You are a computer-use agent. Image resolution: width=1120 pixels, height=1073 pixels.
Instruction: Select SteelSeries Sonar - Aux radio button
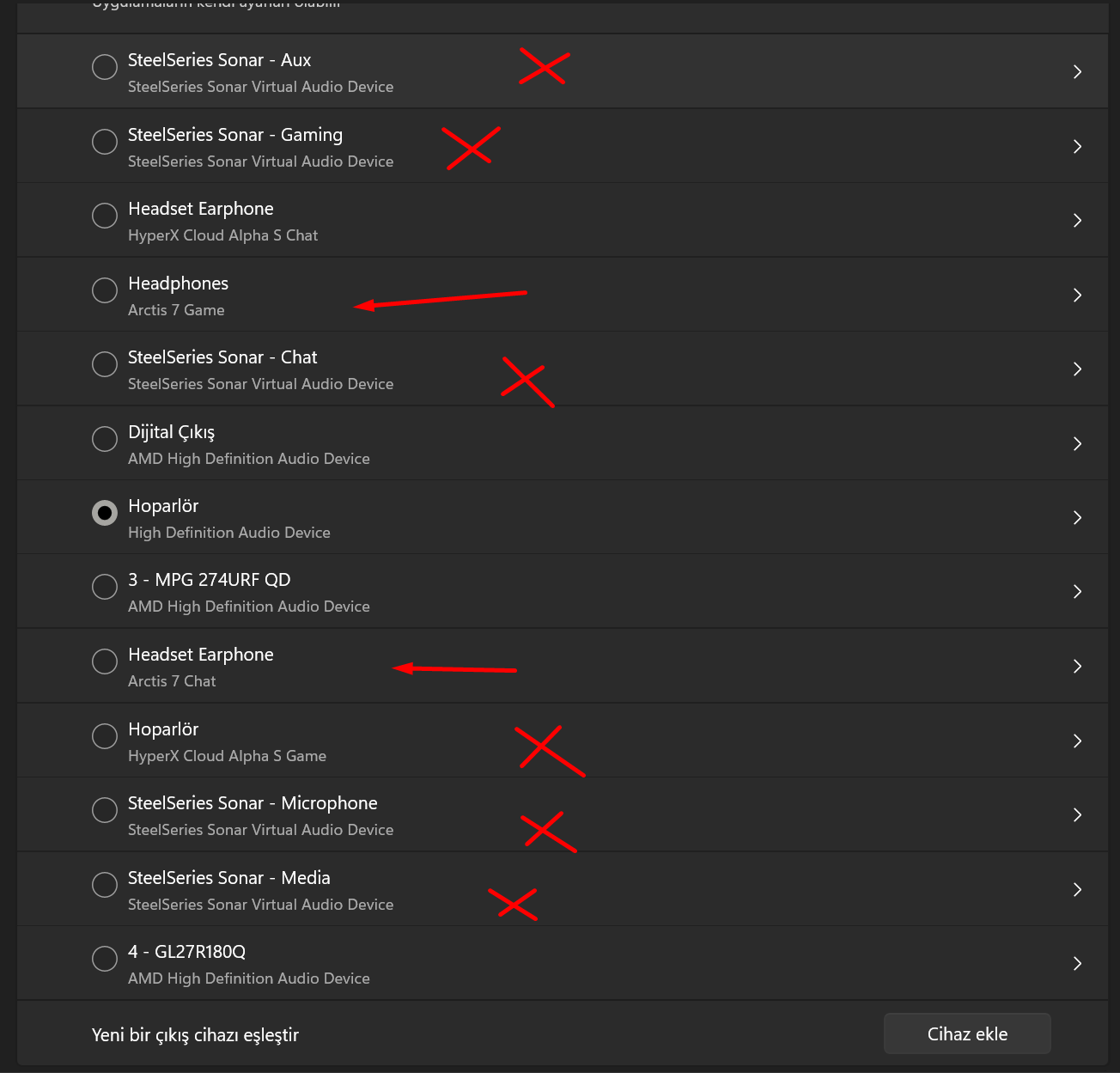point(105,67)
